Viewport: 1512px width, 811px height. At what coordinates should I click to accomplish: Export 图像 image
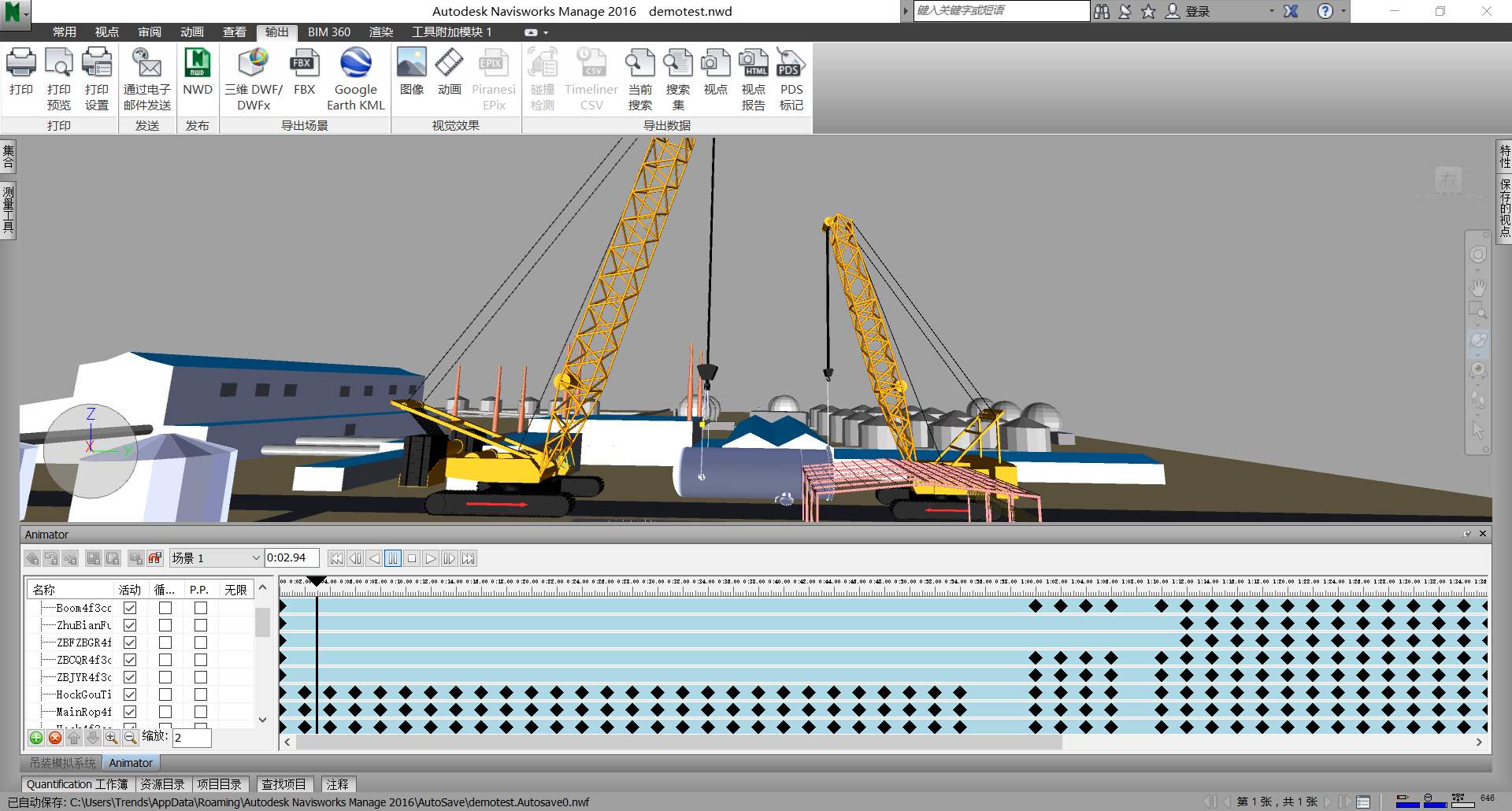pyautogui.click(x=412, y=72)
